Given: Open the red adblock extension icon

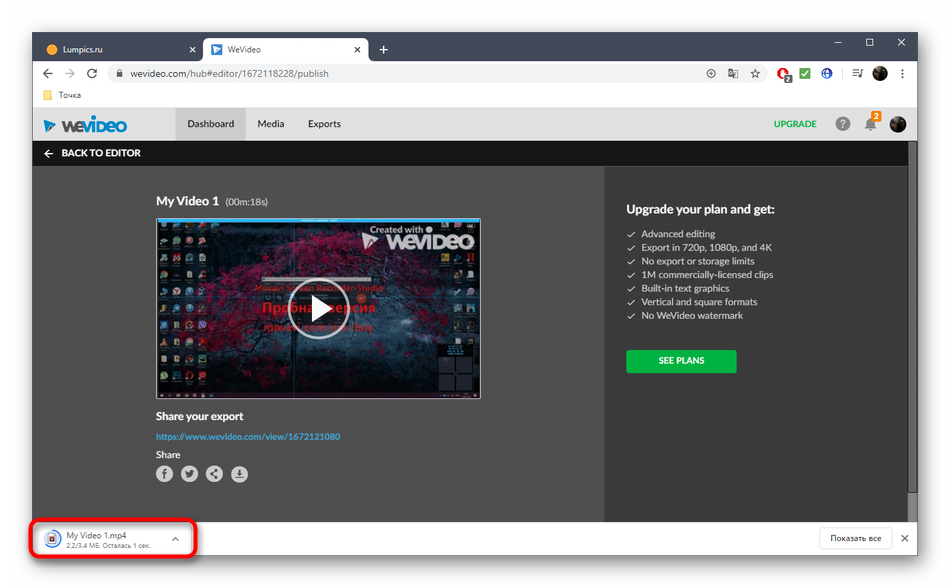Looking at the screenshot, I should pos(783,74).
